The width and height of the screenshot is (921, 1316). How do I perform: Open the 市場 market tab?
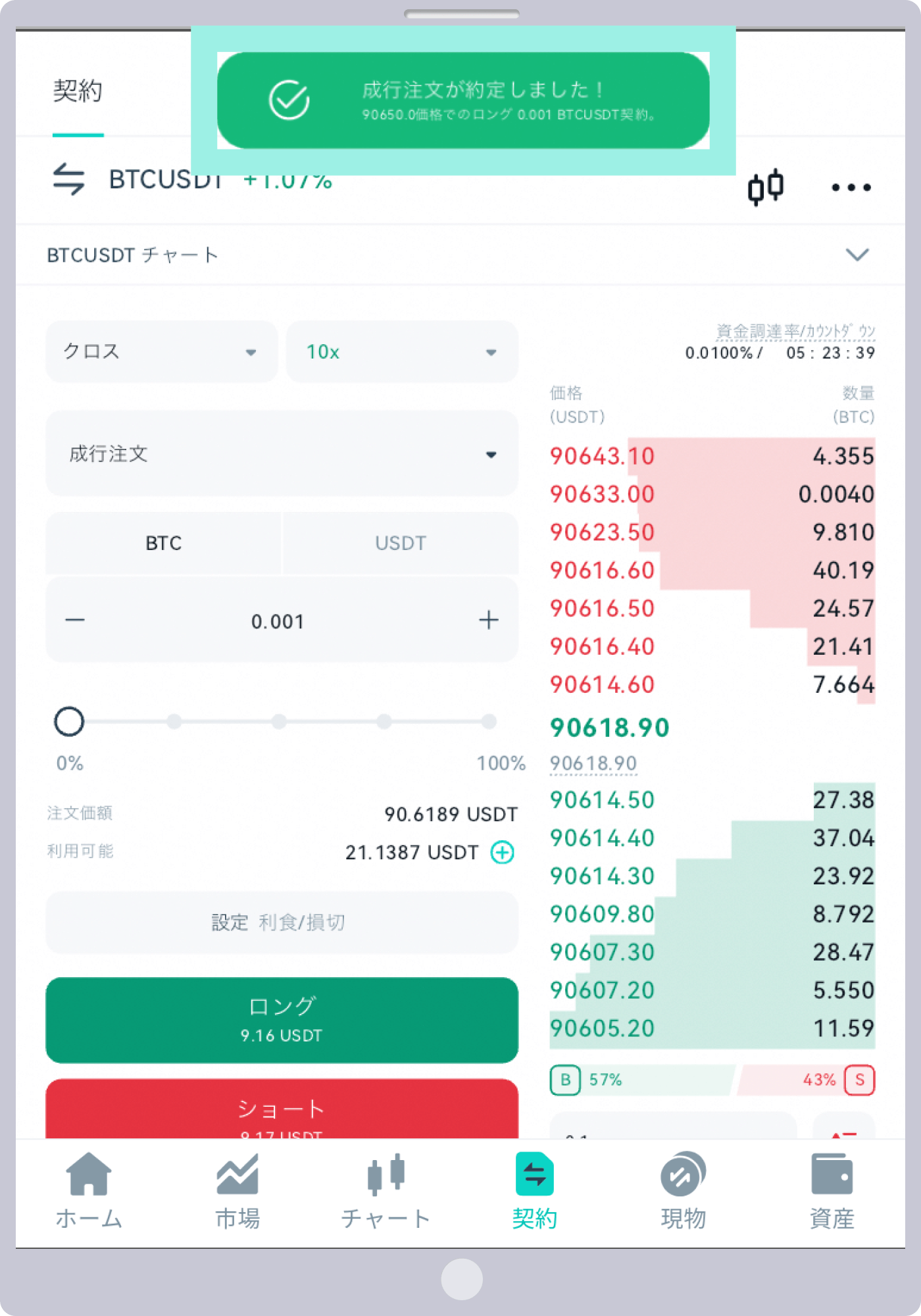click(x=237, y=1192)
